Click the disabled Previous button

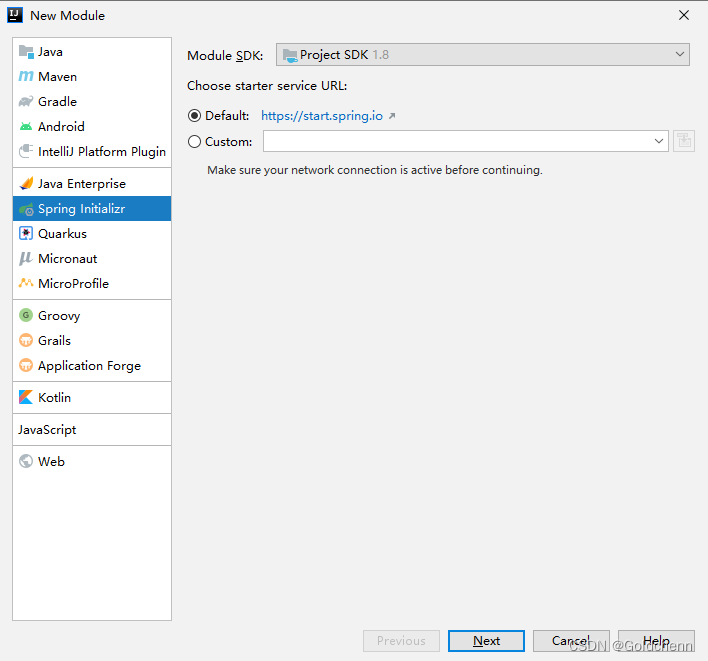coord(401,641)
